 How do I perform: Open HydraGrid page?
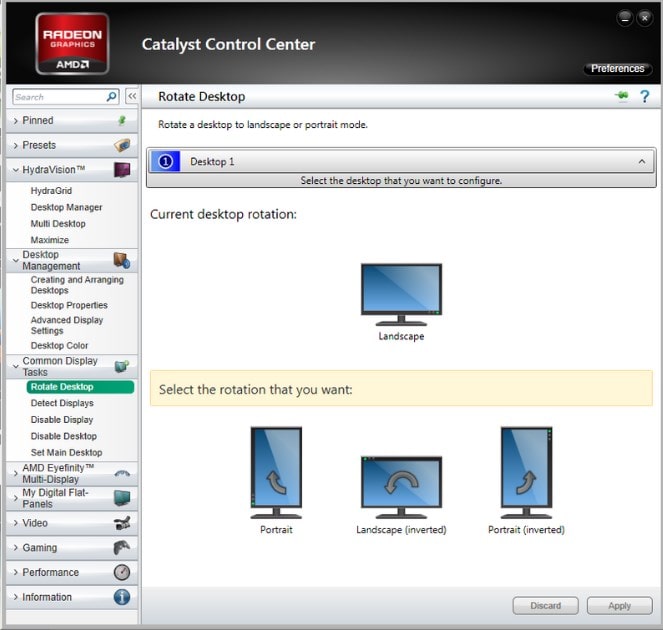[x=51, y=191]
